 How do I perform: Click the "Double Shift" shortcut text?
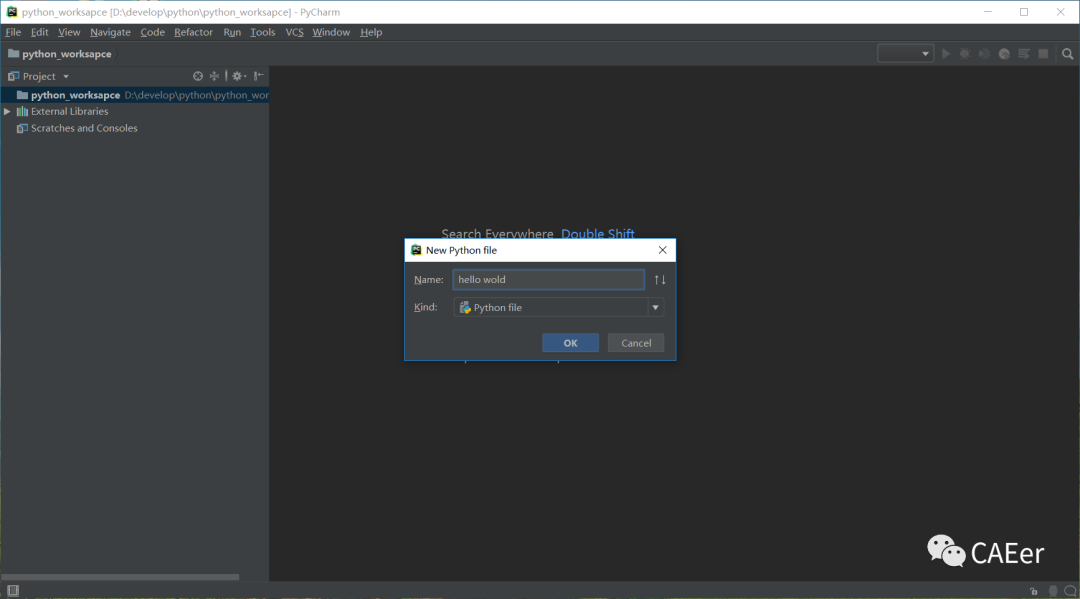[598, 233]
